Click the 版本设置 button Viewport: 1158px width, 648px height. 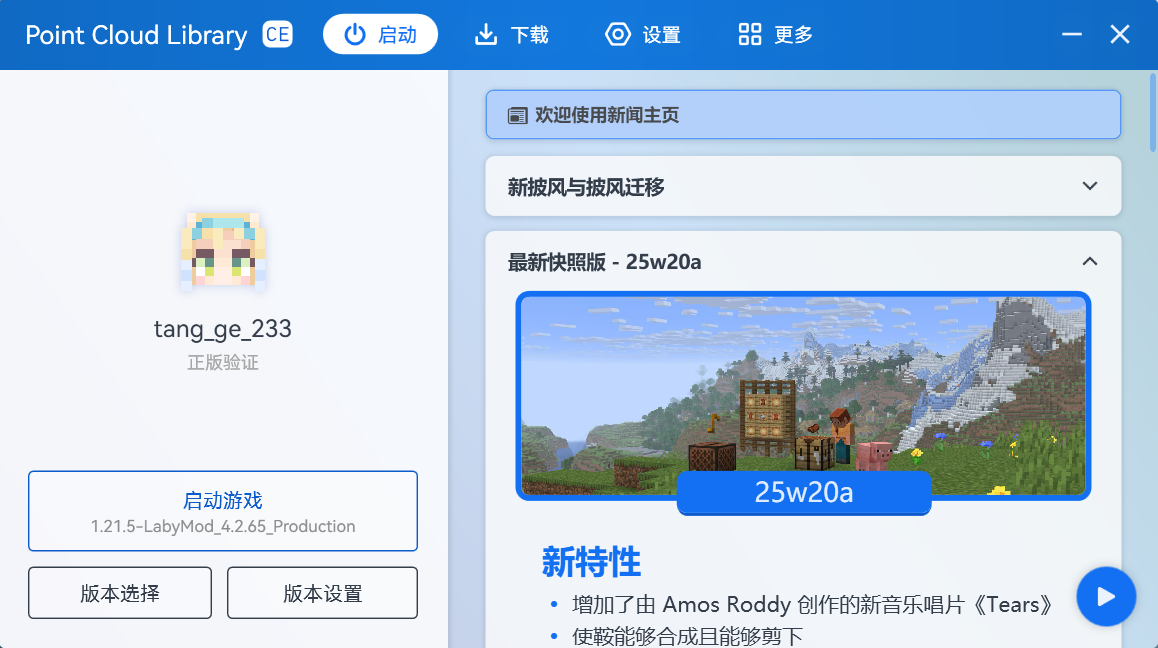322,593
